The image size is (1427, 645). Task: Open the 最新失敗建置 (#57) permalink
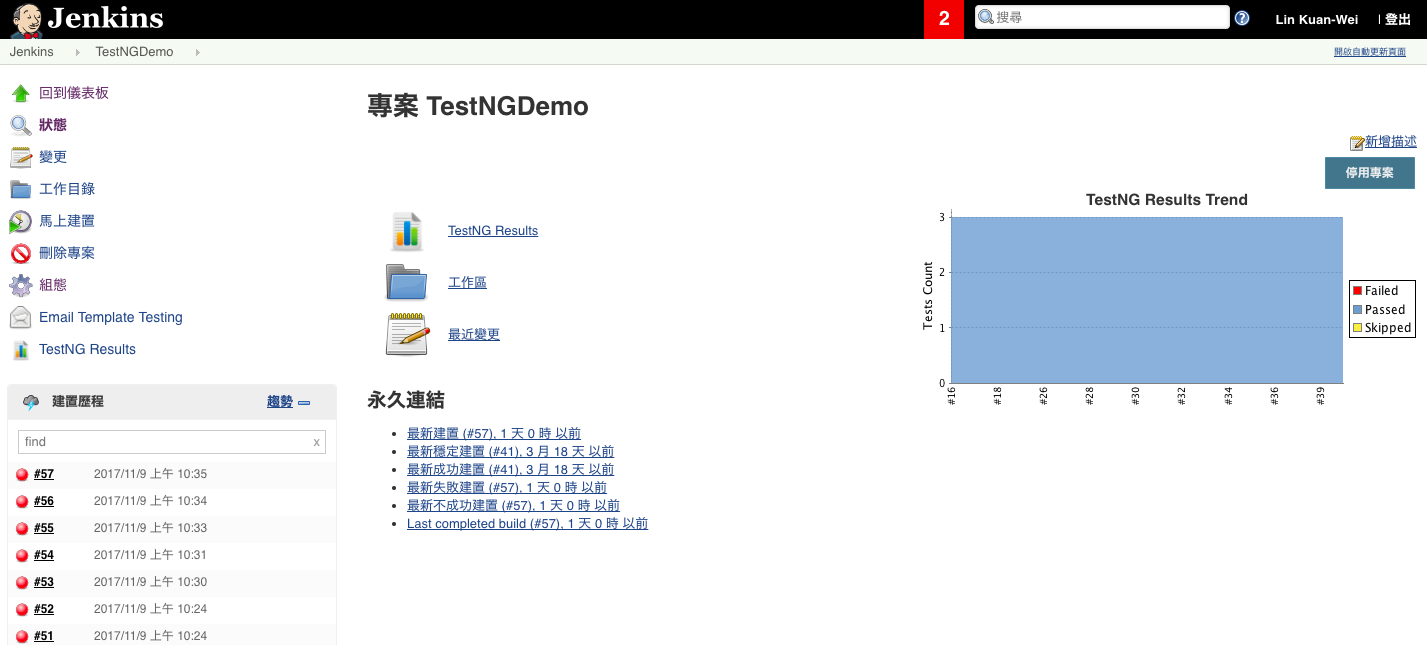pos(507,487)
